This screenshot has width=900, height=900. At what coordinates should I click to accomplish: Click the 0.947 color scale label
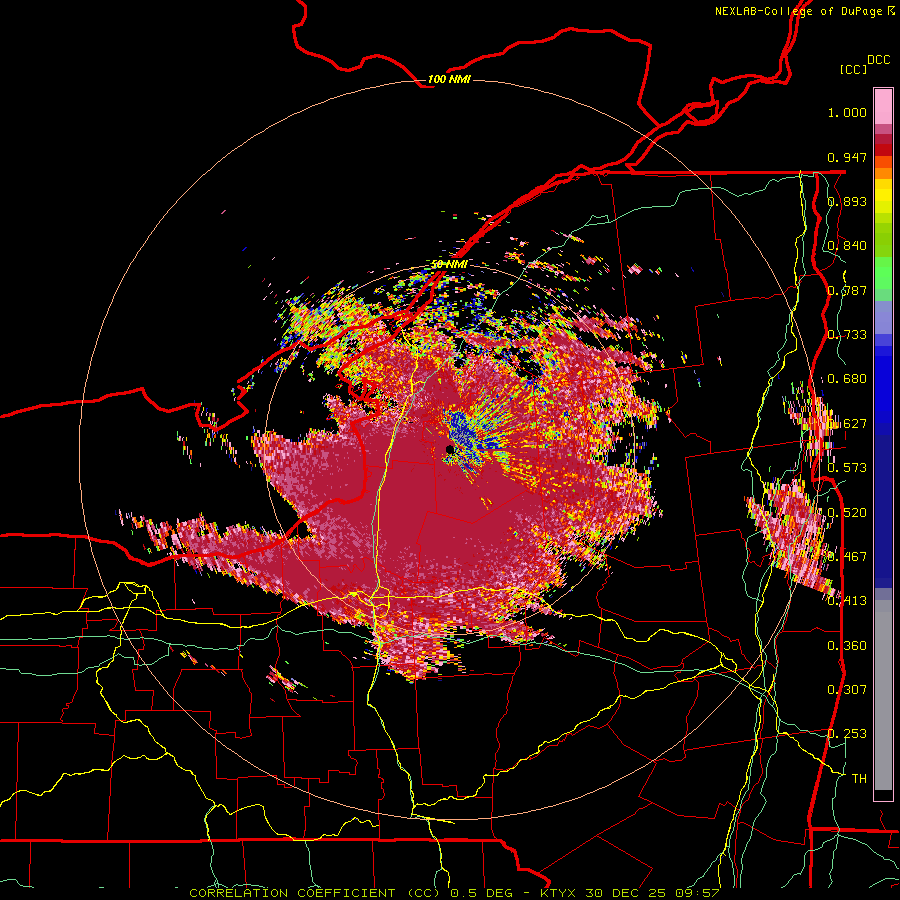[847, 157]
